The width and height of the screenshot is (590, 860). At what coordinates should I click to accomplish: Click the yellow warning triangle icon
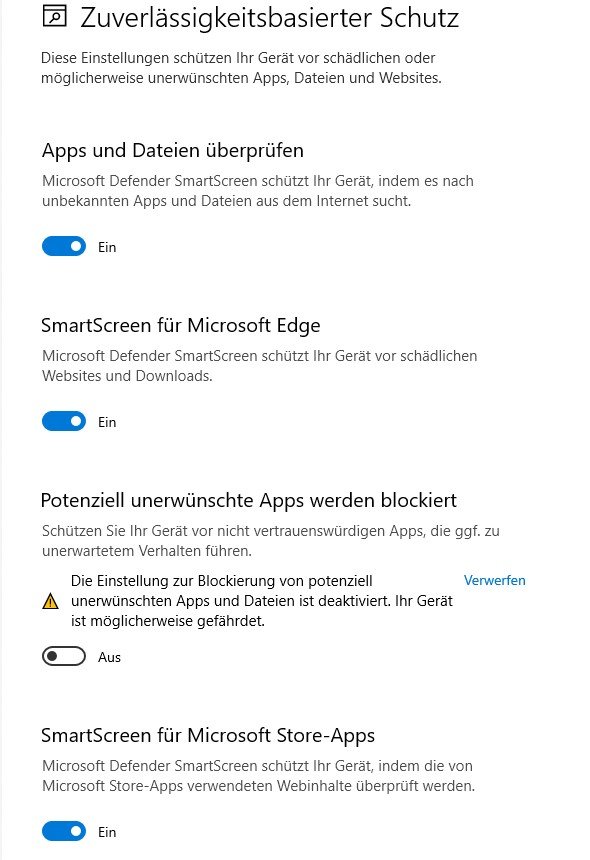point(50,601)
